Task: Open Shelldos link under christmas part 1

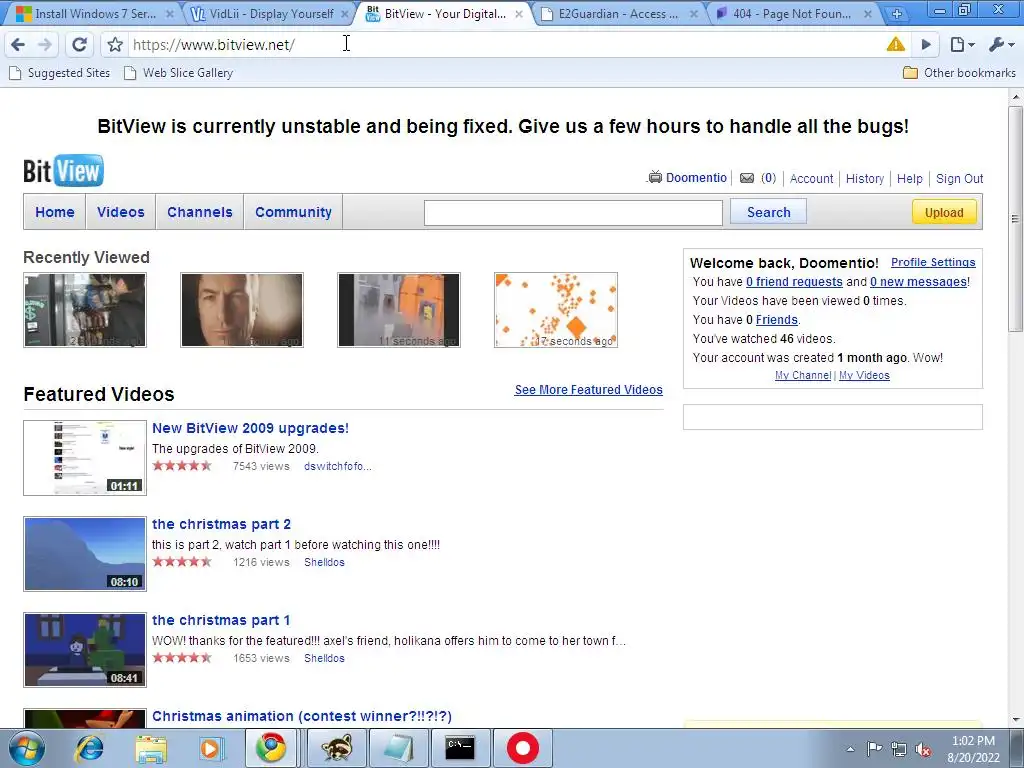Action: click(x=324, y=658)
